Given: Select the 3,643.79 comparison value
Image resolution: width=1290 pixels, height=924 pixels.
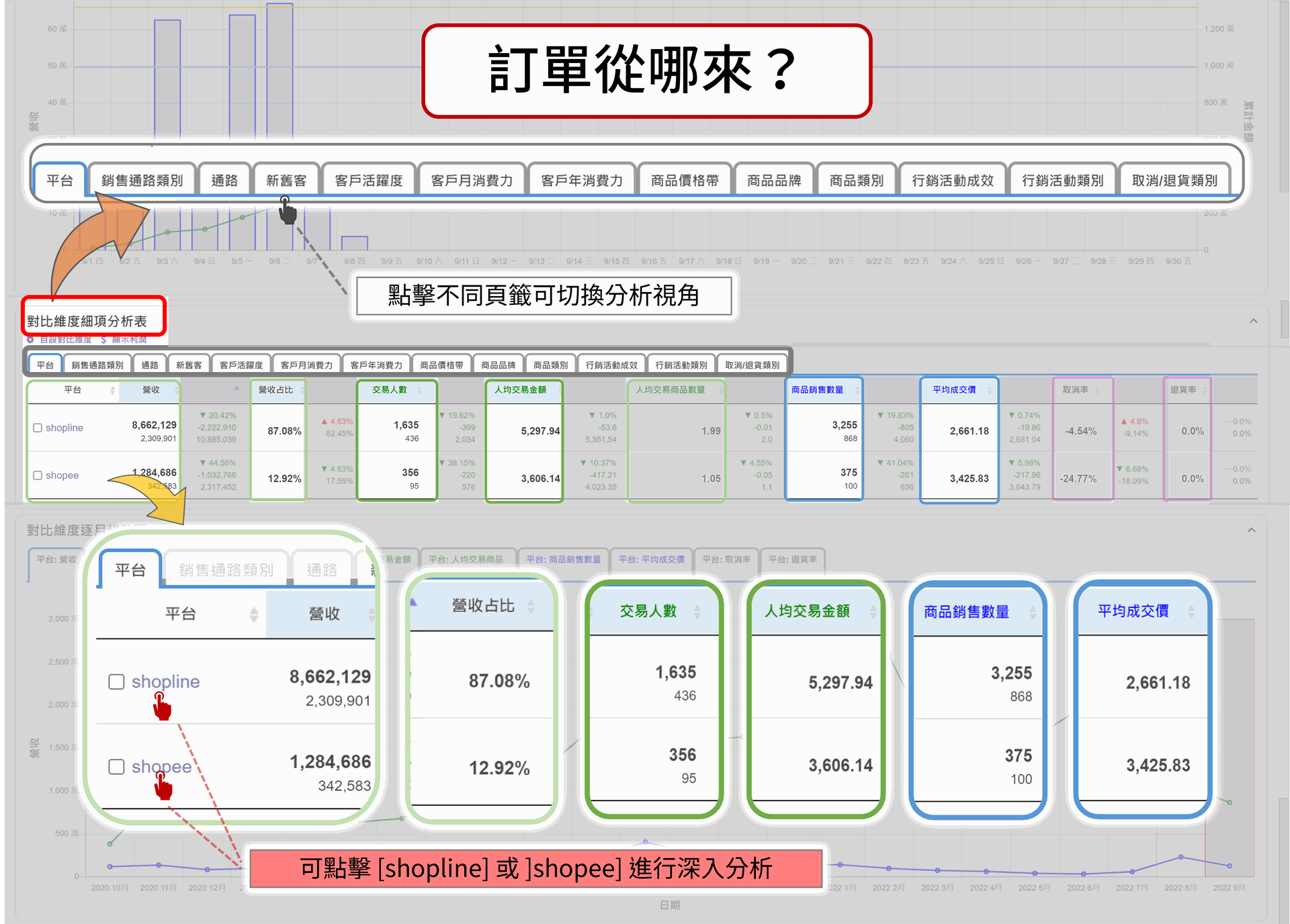Looking at the screenshot, I should pyautogui.click(x=1025, y=488).
